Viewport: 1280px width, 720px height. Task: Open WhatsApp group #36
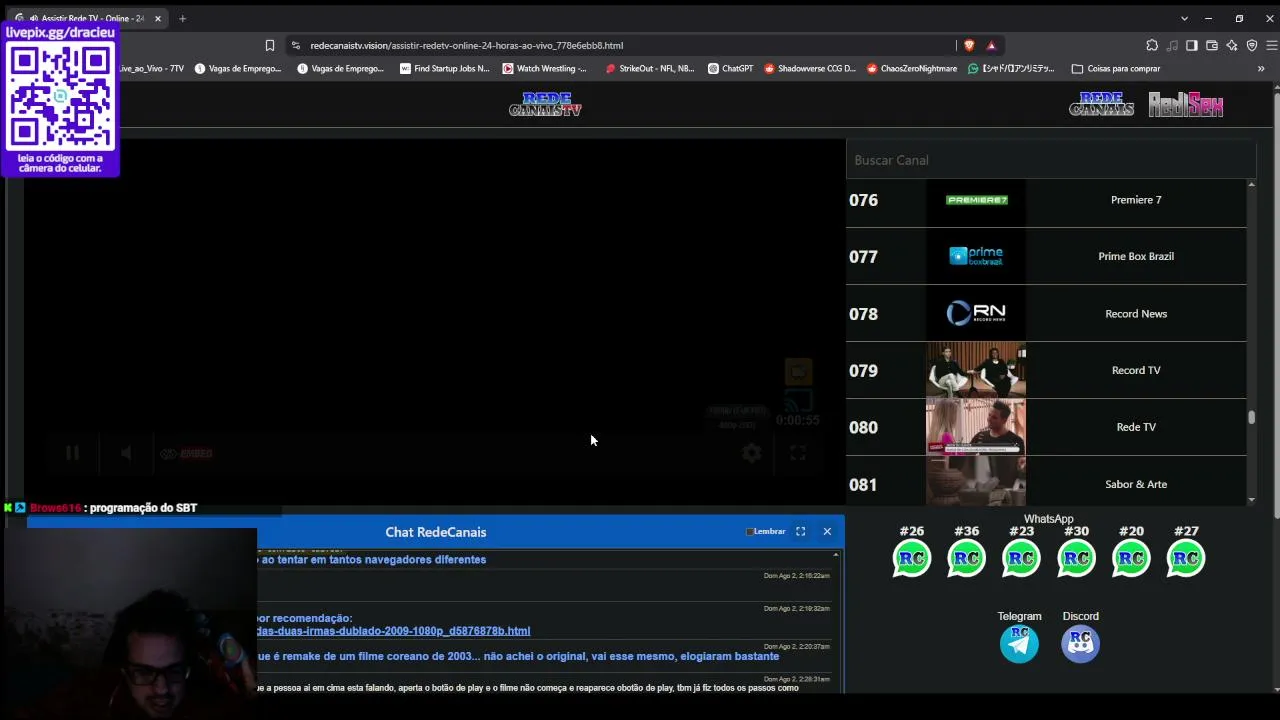coord(966,558)
